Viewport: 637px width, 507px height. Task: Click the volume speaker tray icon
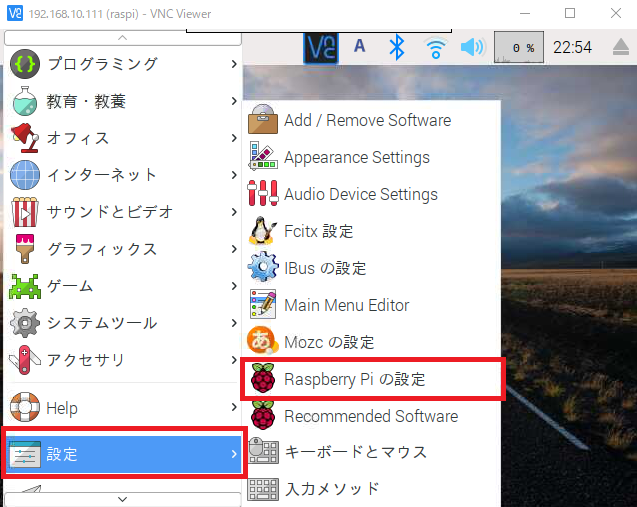(x=473, y=48)
